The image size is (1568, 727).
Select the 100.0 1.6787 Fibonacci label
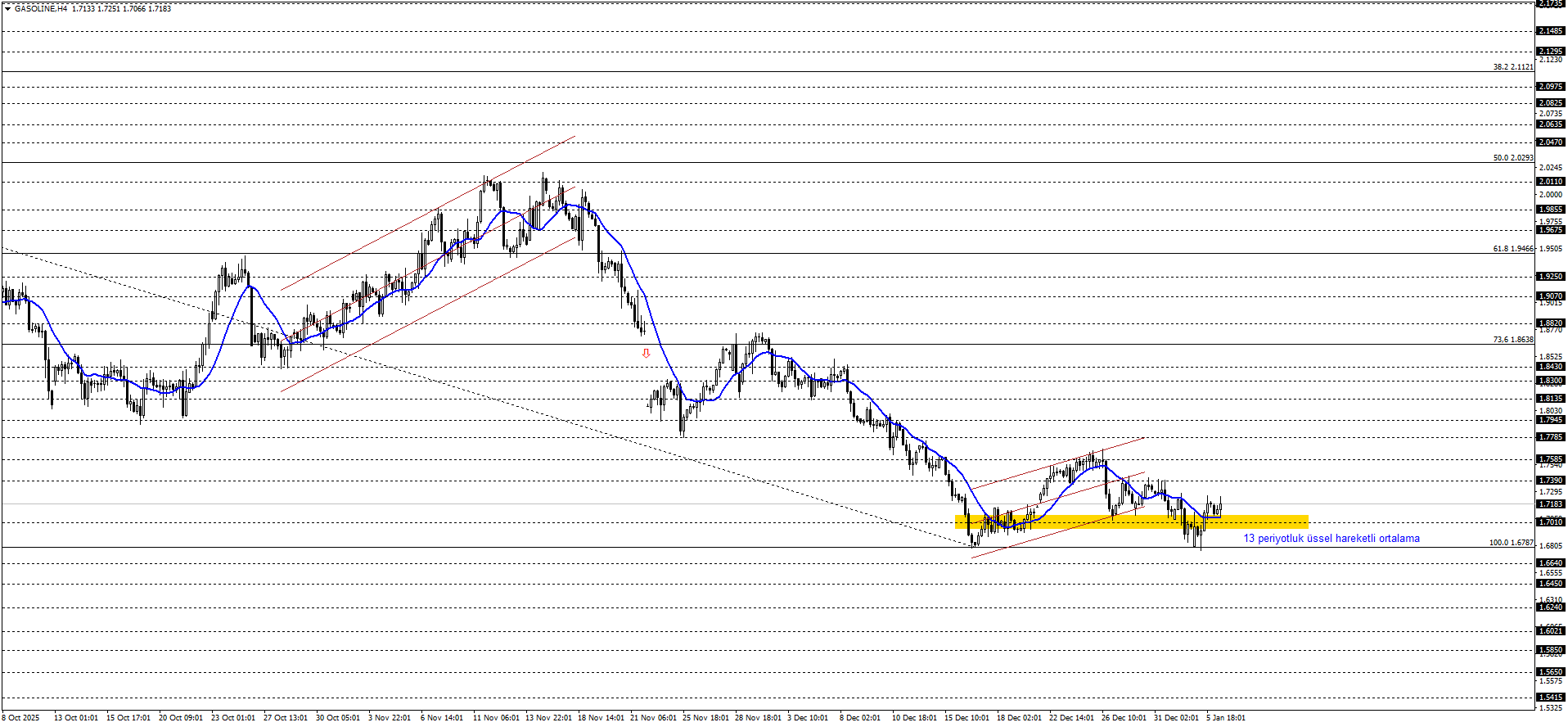1511,543
